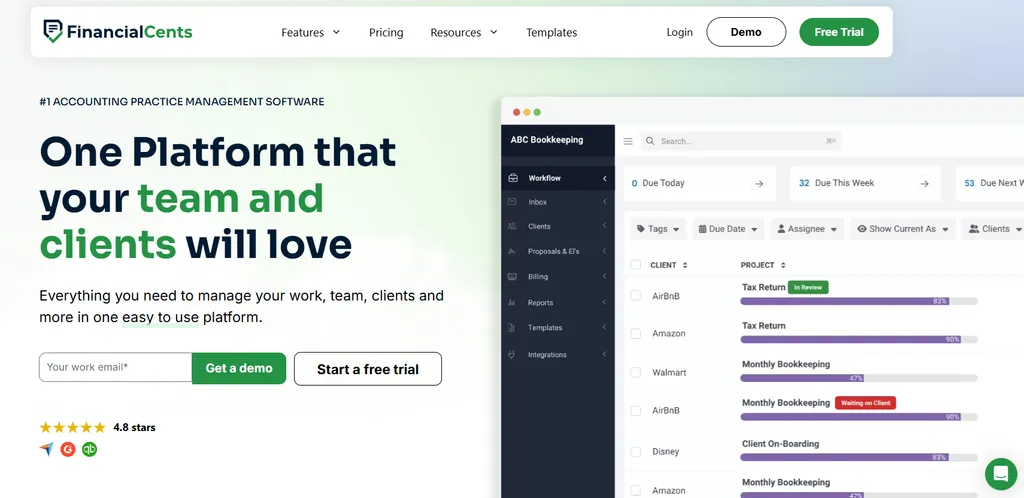This screenshot has width=1024, height=498.
Task: Click the Client On-Boarding project name
Action: pos(780,444)
